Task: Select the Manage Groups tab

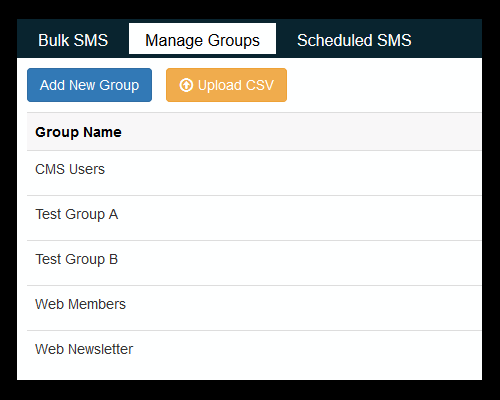Action: pos(202,39)
